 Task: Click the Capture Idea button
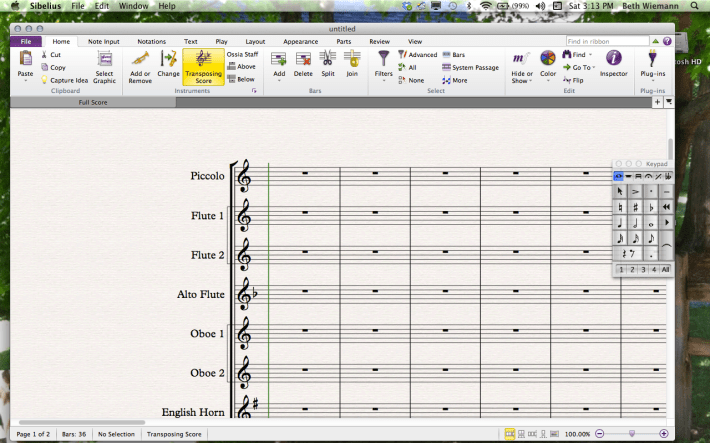(x=68, y=80)
